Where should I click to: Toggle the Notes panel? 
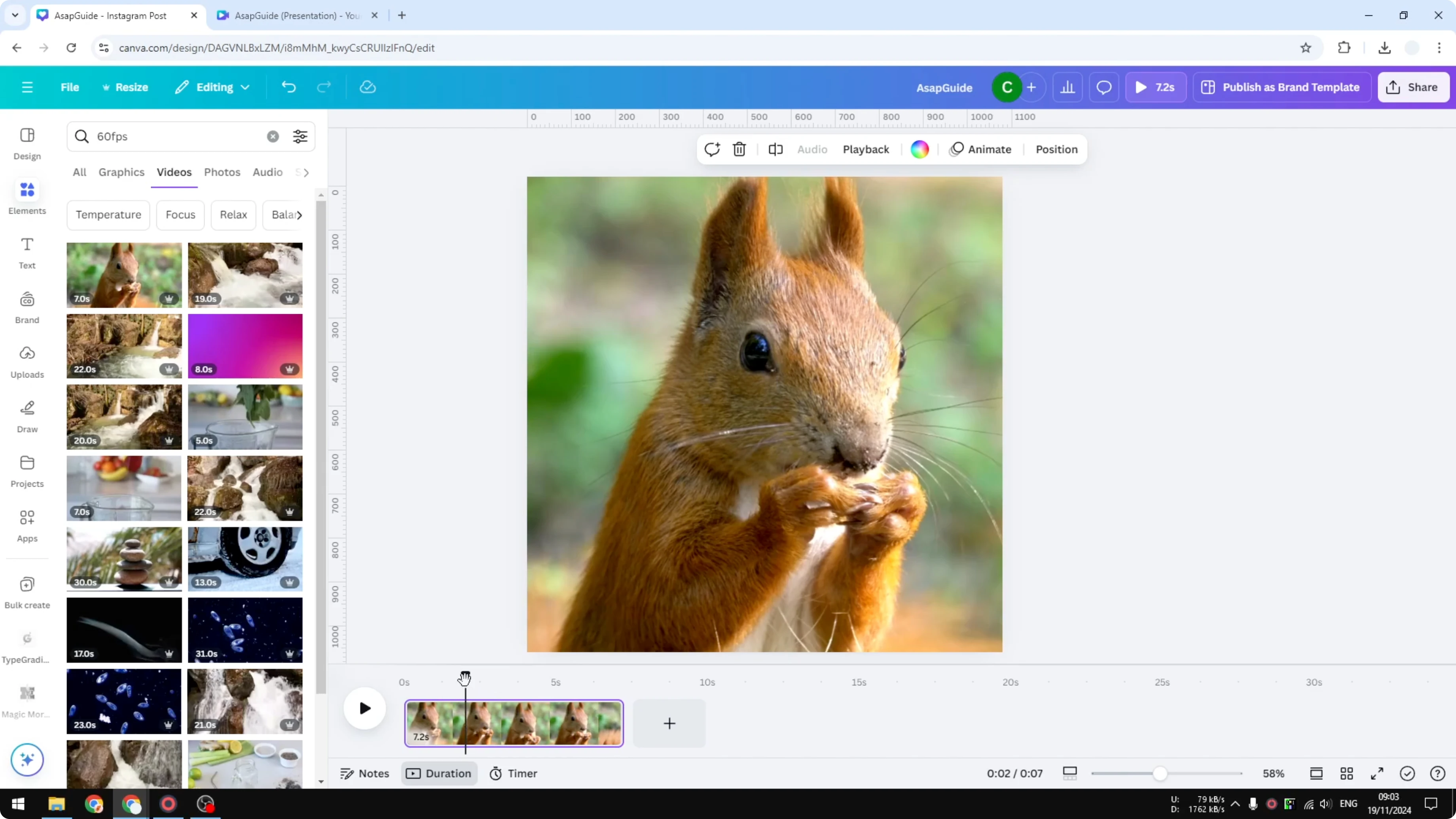coord(364,773)
